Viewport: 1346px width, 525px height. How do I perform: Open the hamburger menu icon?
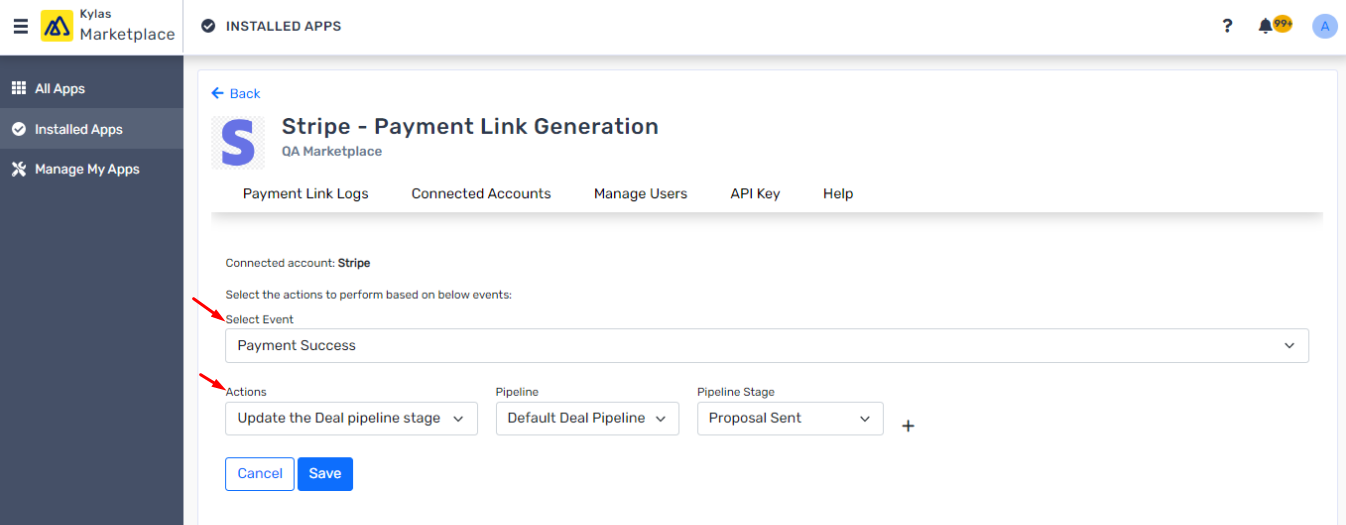20,26
